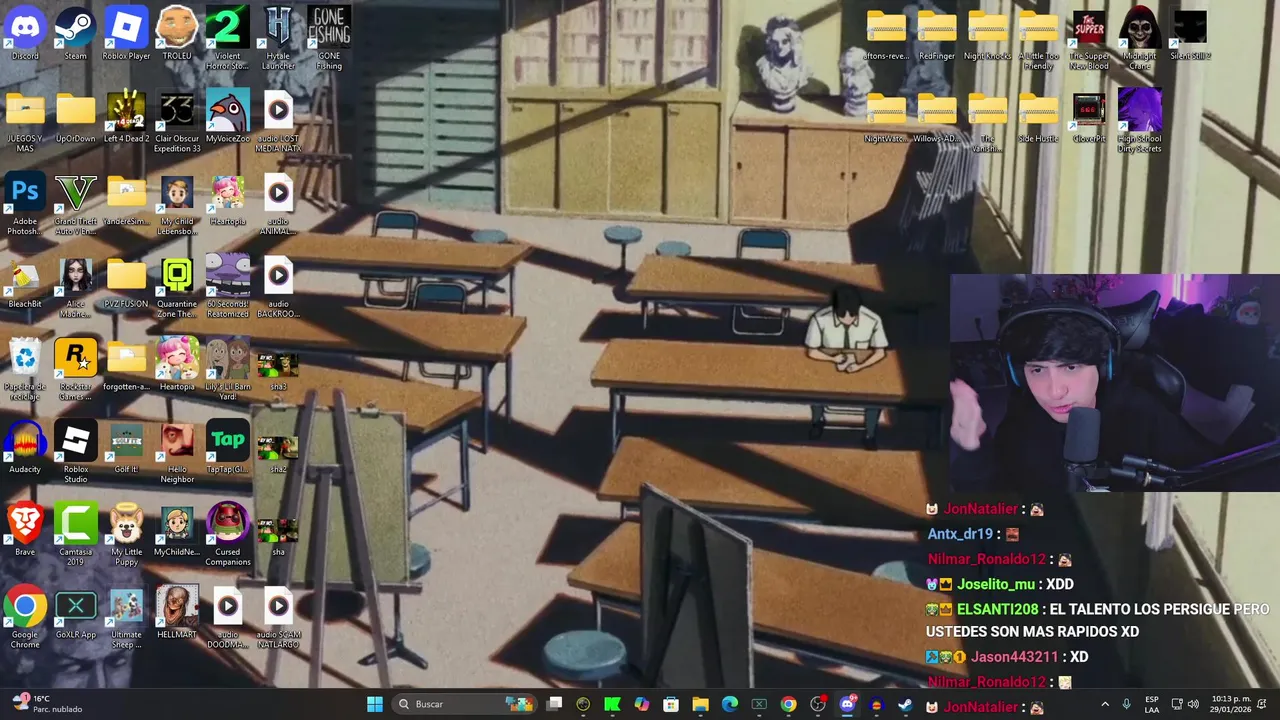Select the Golf It! shortcut
Image resolution: width=1280 pixels, height=720 pixels.
click(x=126, y=448)
